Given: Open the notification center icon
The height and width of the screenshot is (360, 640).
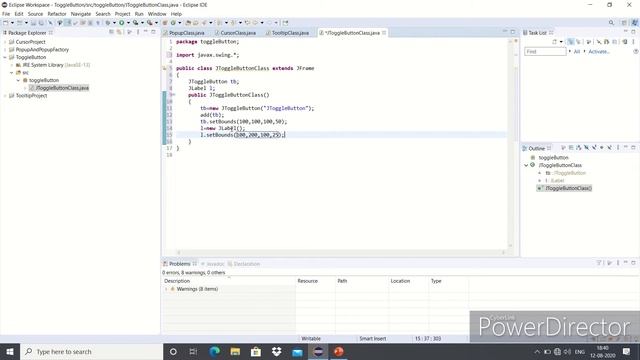Looking at the screenshot, I should click(627, 351).
